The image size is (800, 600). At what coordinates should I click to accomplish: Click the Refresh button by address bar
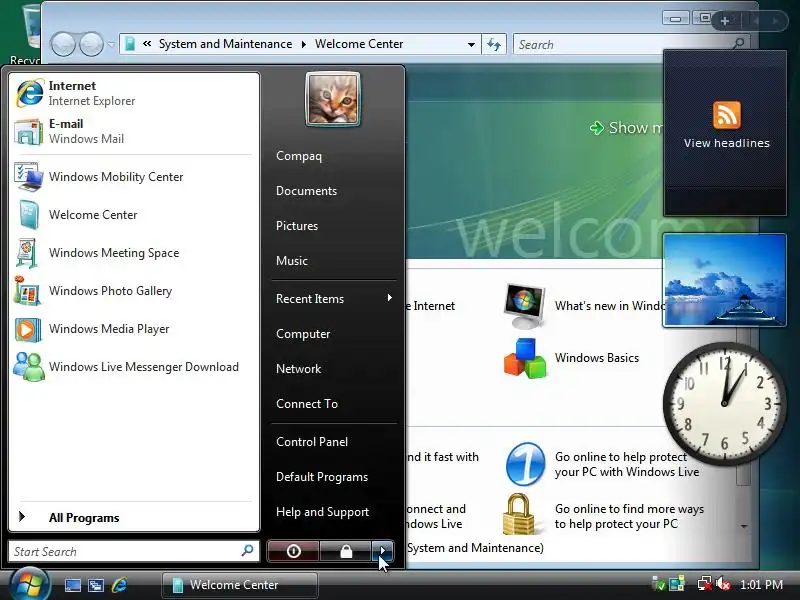click(x=494, y=44)
